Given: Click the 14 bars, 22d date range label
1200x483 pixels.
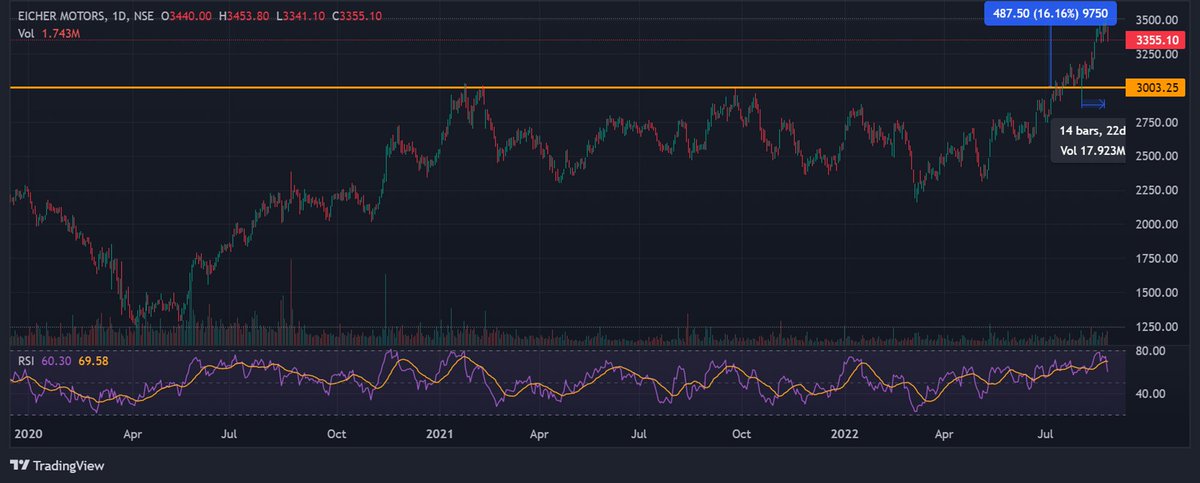Looking at the screenshot, I should (1094, 131).
